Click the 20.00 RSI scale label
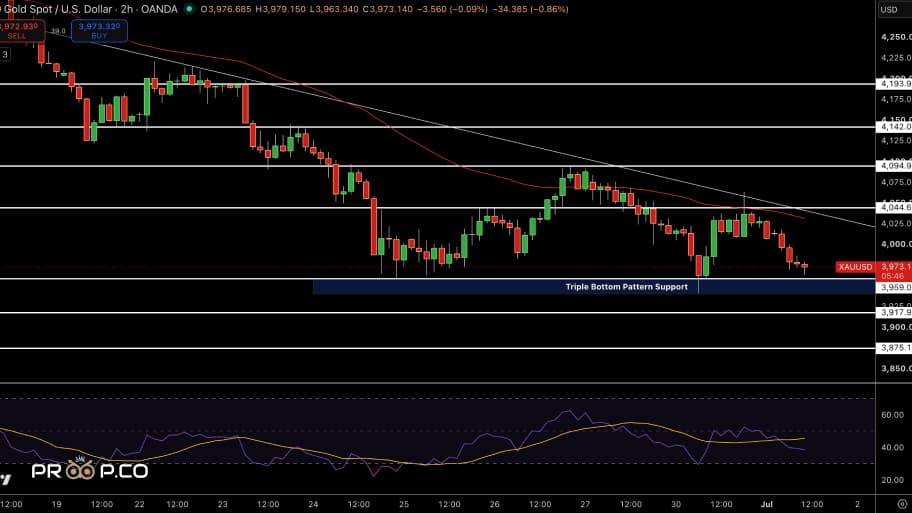912x513 pixels. click(892, 480)
